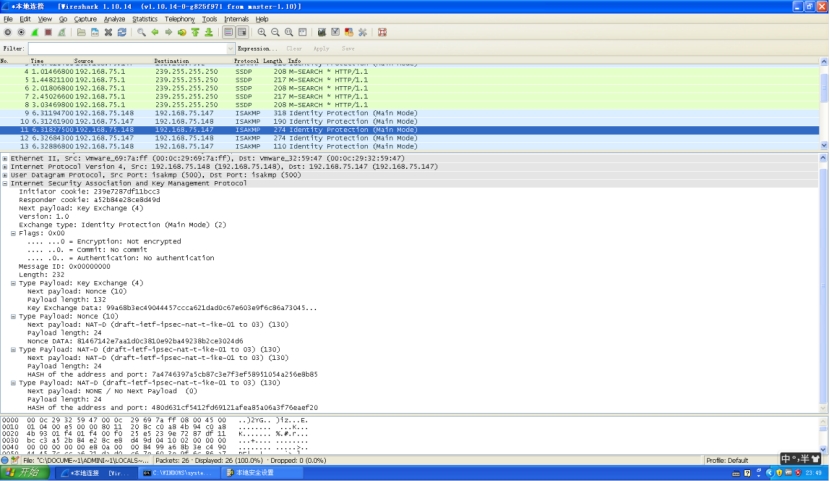Click the close capture file X icon
Image resolution: width=830 pixels, height=481 pixels.
(108, 32)
